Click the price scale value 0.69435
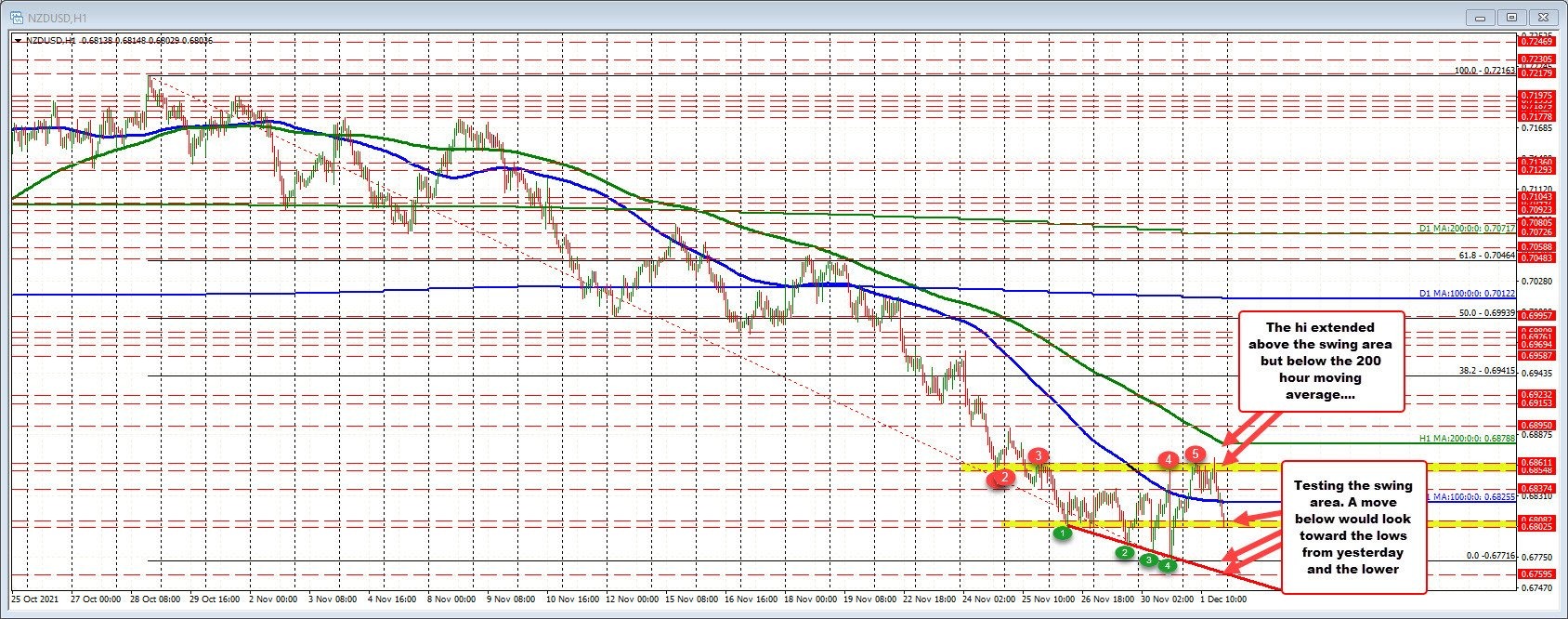 click(x=1537, y=373)
